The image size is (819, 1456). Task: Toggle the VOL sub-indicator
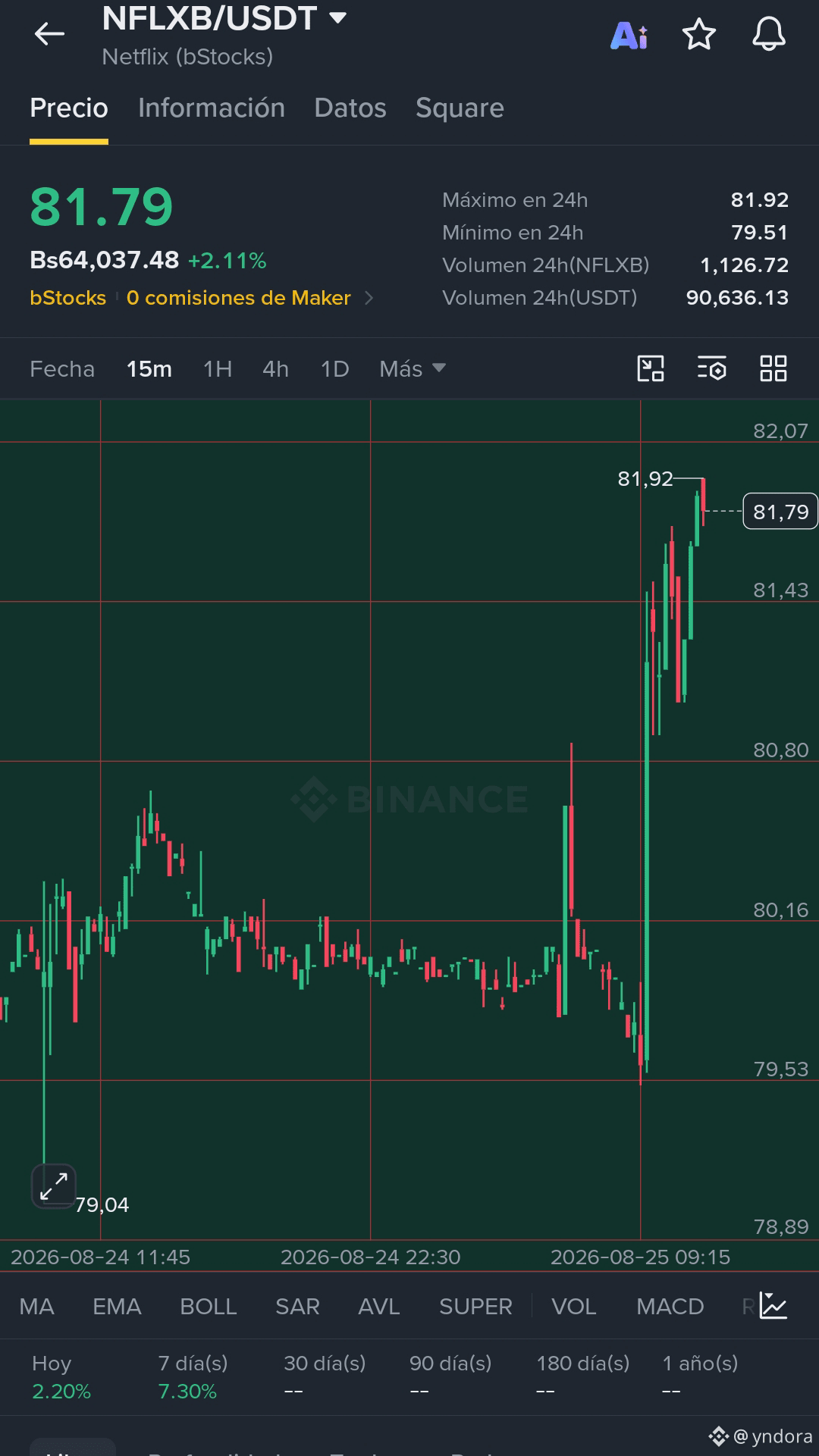(x=574, y=1307)
